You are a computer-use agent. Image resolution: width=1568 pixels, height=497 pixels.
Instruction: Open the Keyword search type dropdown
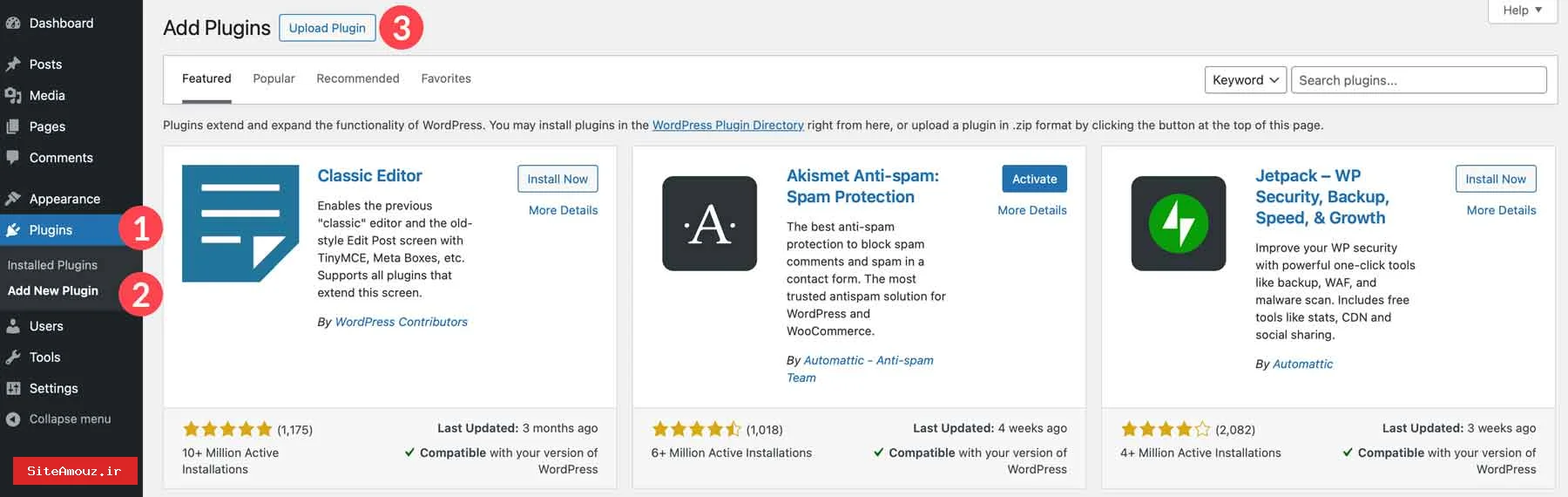(x=1245, y=80)
